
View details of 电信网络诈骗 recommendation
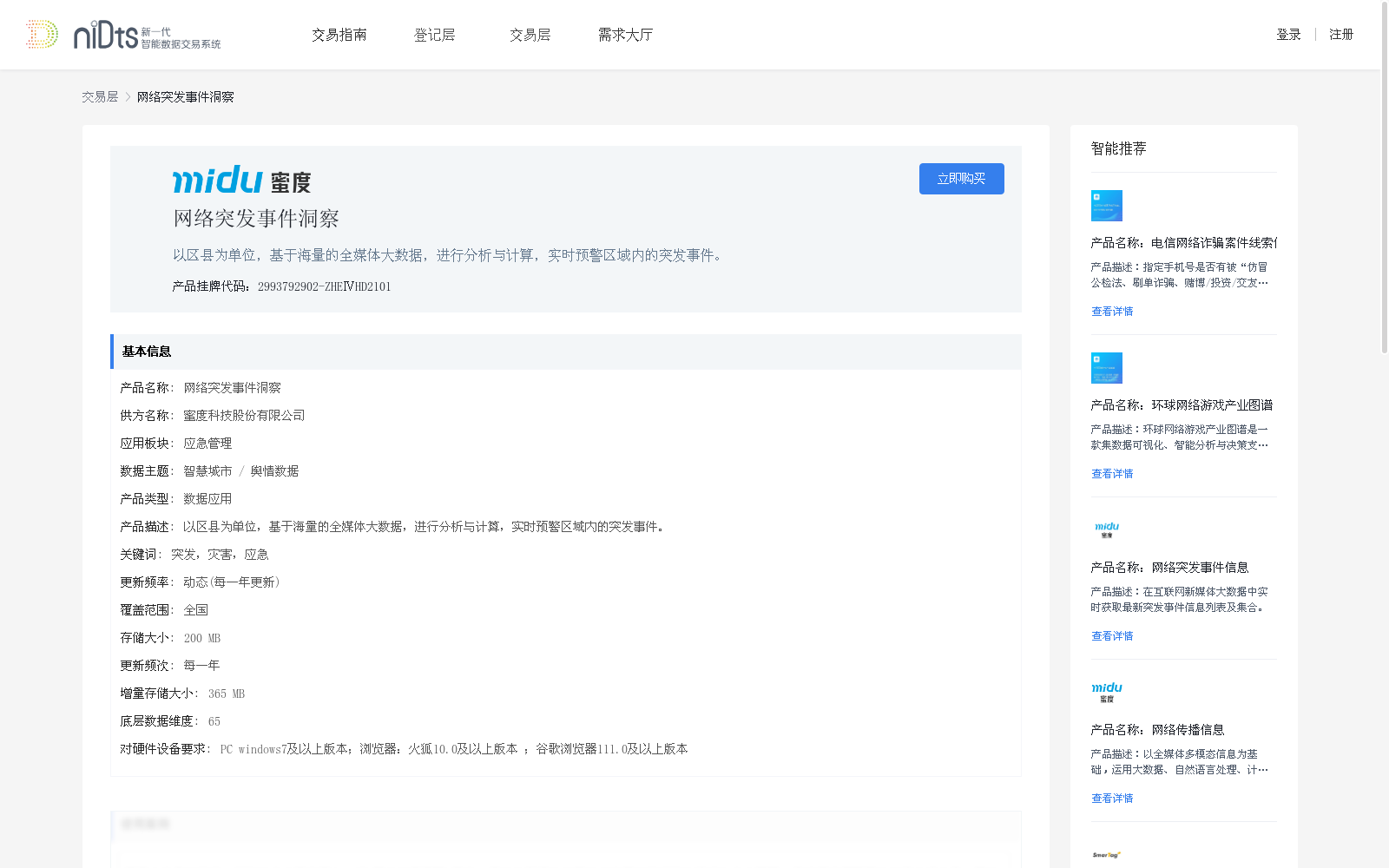[1112, 312]
